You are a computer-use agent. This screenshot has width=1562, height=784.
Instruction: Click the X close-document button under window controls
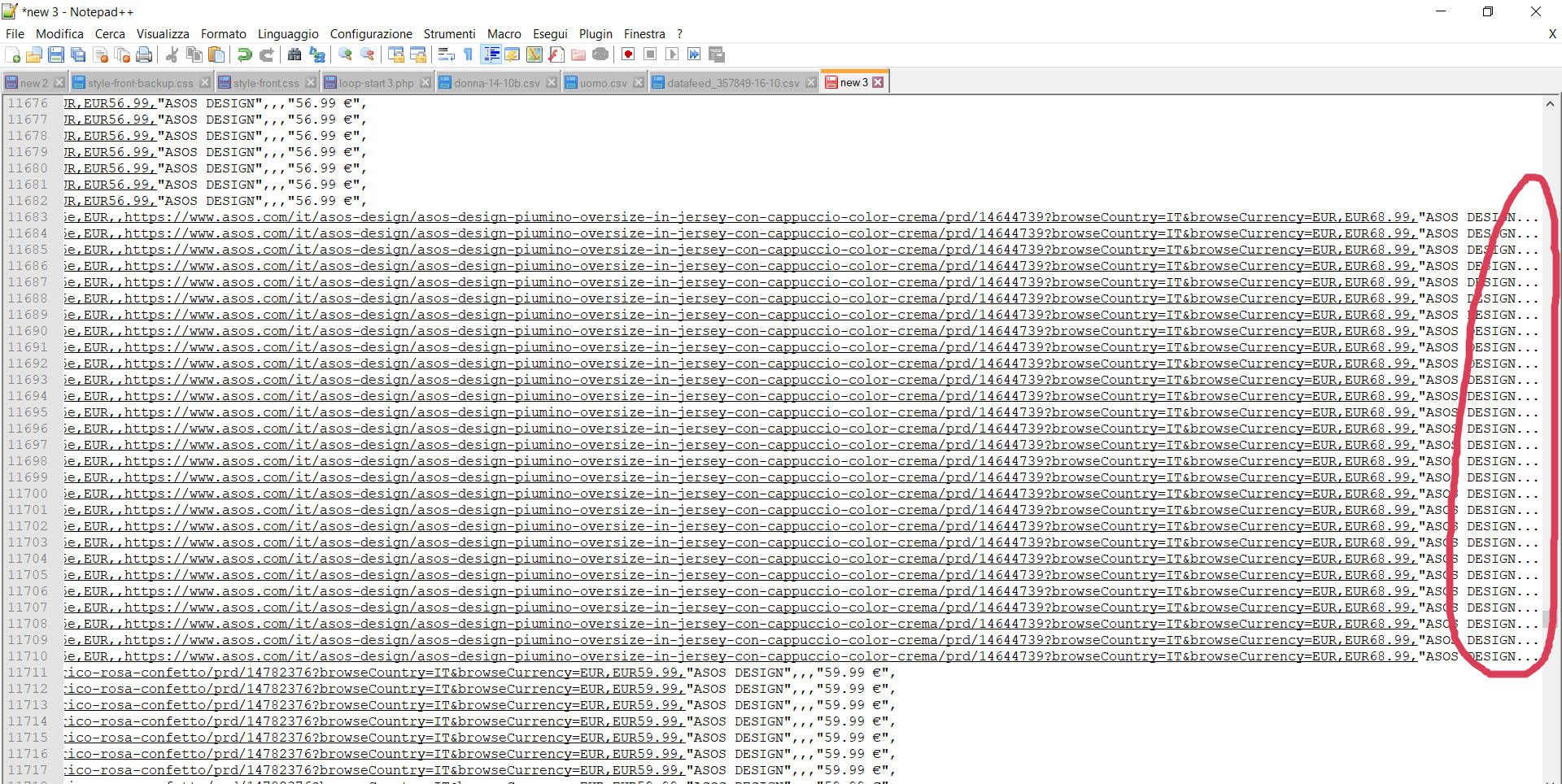[1552, 34]
